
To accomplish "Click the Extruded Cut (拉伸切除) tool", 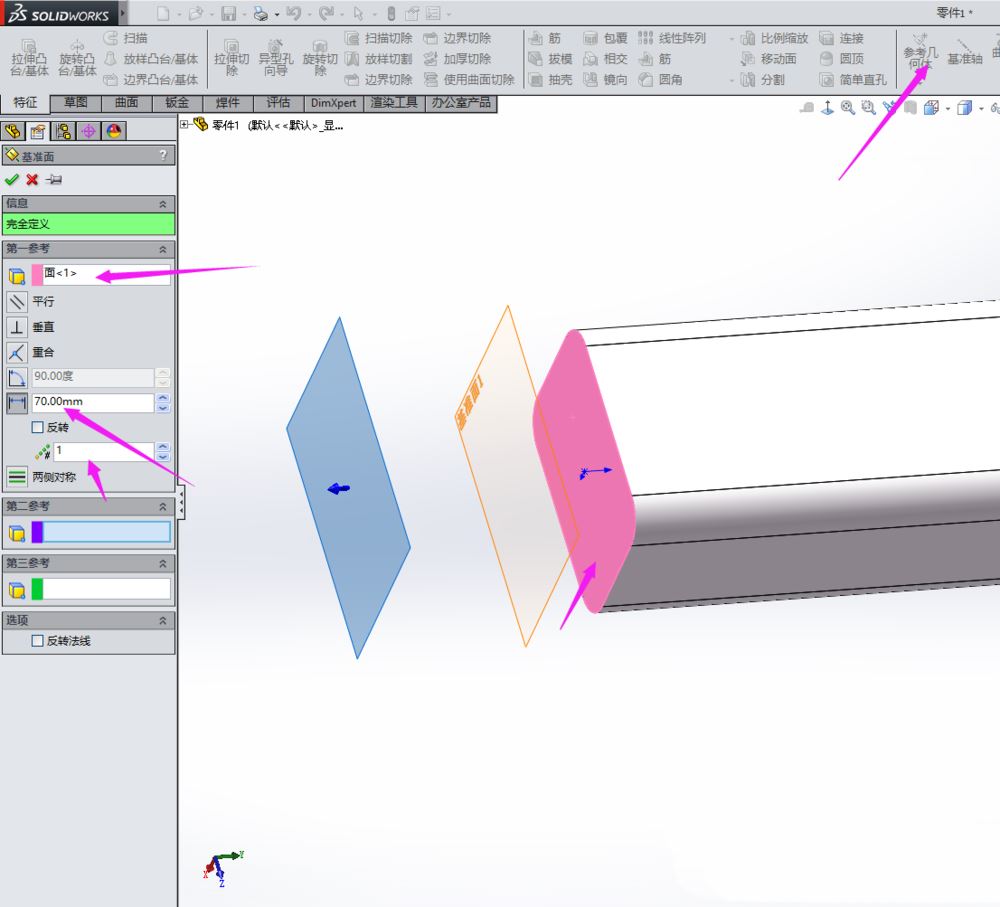I will [232, 57].
